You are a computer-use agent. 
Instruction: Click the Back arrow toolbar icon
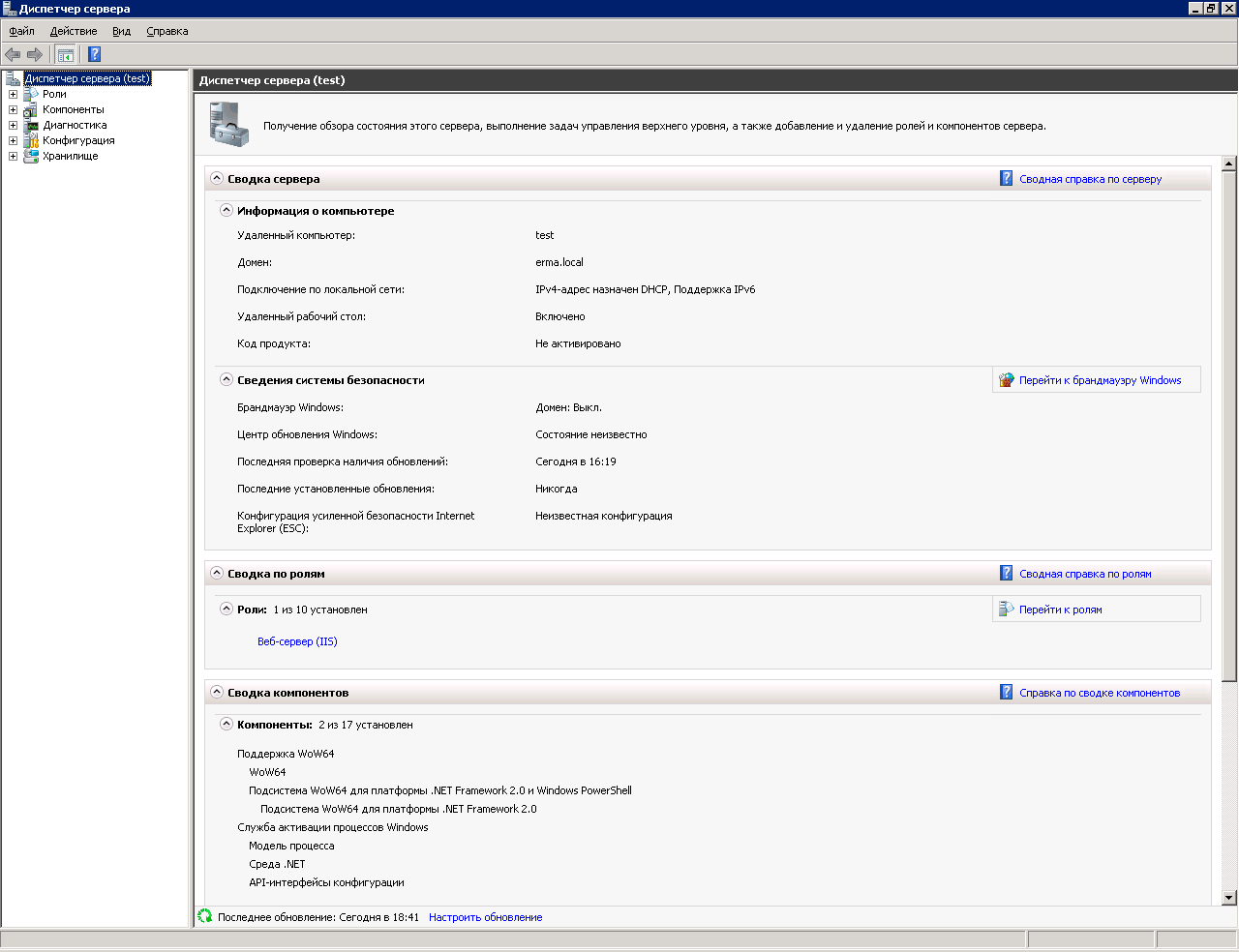point(13,54)
